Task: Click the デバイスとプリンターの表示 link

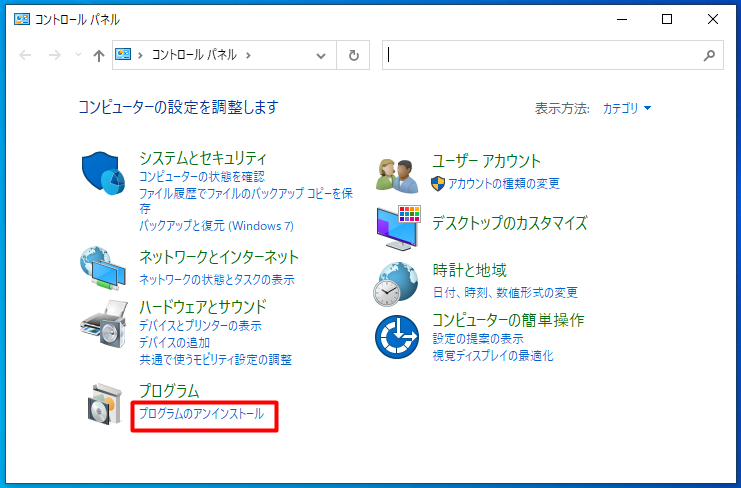Action: tap(200, 326)
